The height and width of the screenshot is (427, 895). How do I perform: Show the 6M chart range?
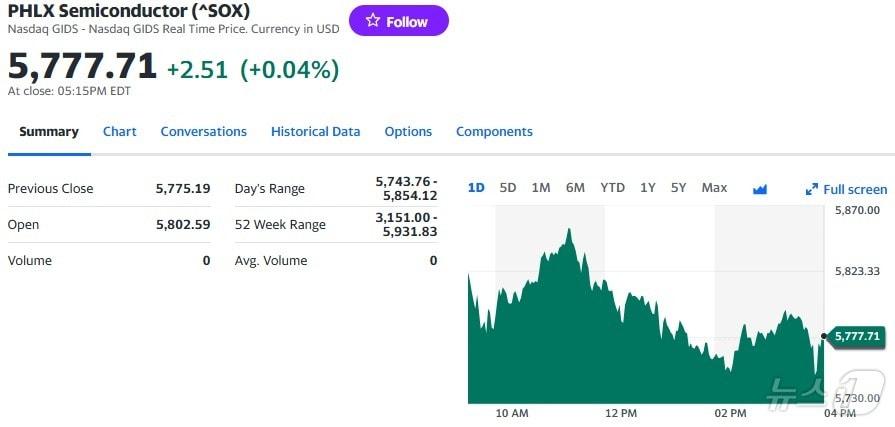(x=575, y=188)
